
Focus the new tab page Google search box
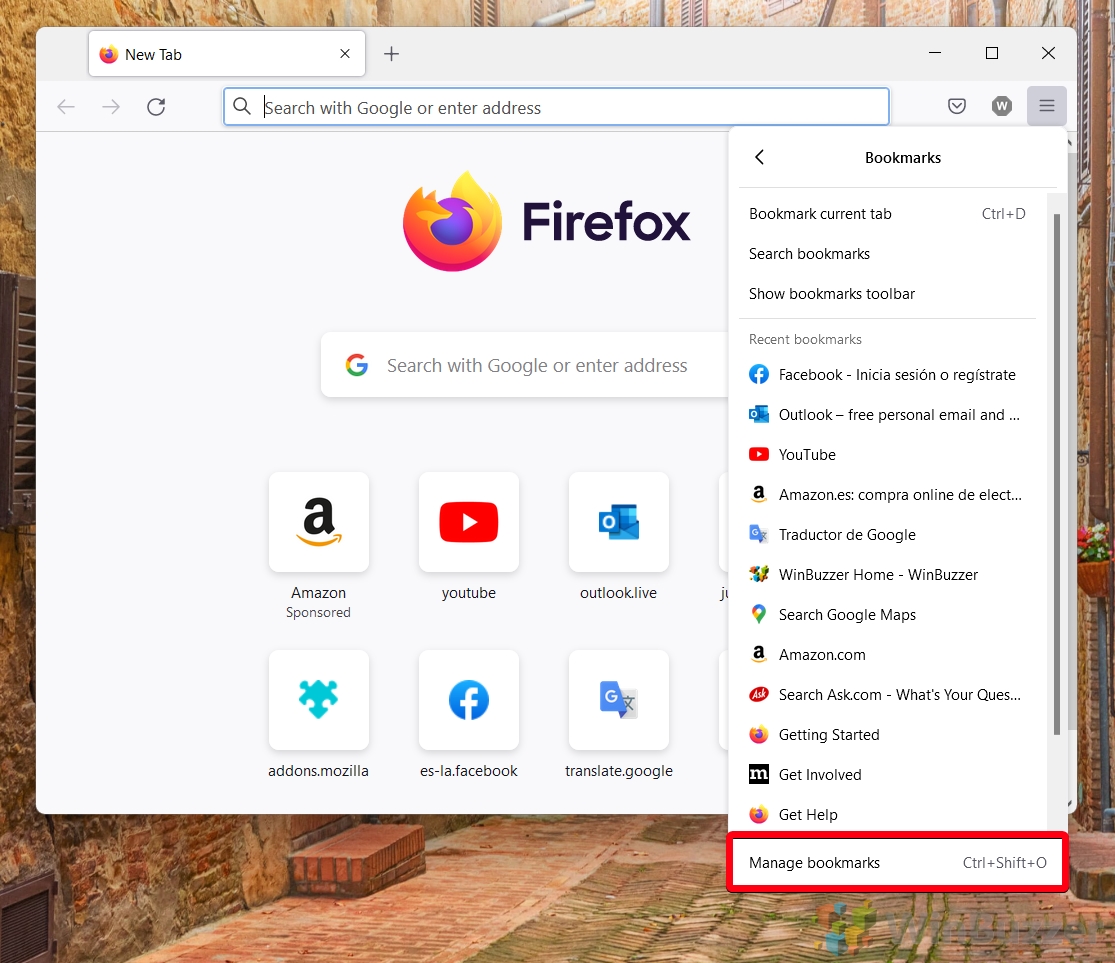[525, 365]
